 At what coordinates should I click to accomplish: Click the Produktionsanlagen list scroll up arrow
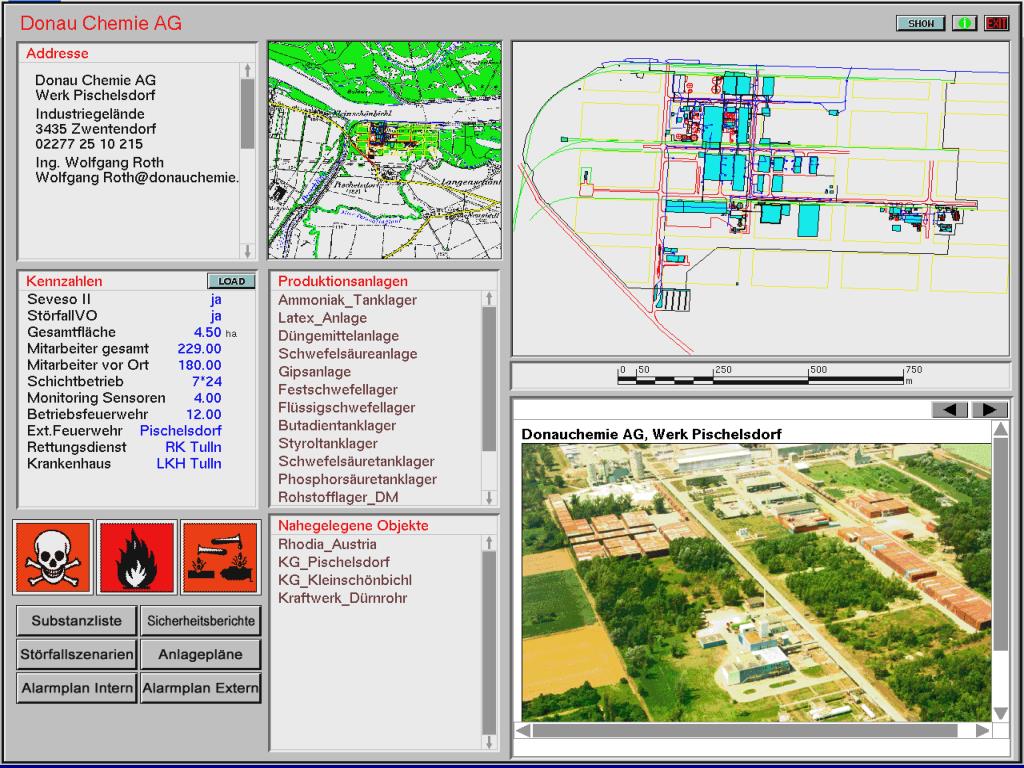pyautogui.click(x=489, y=298)
